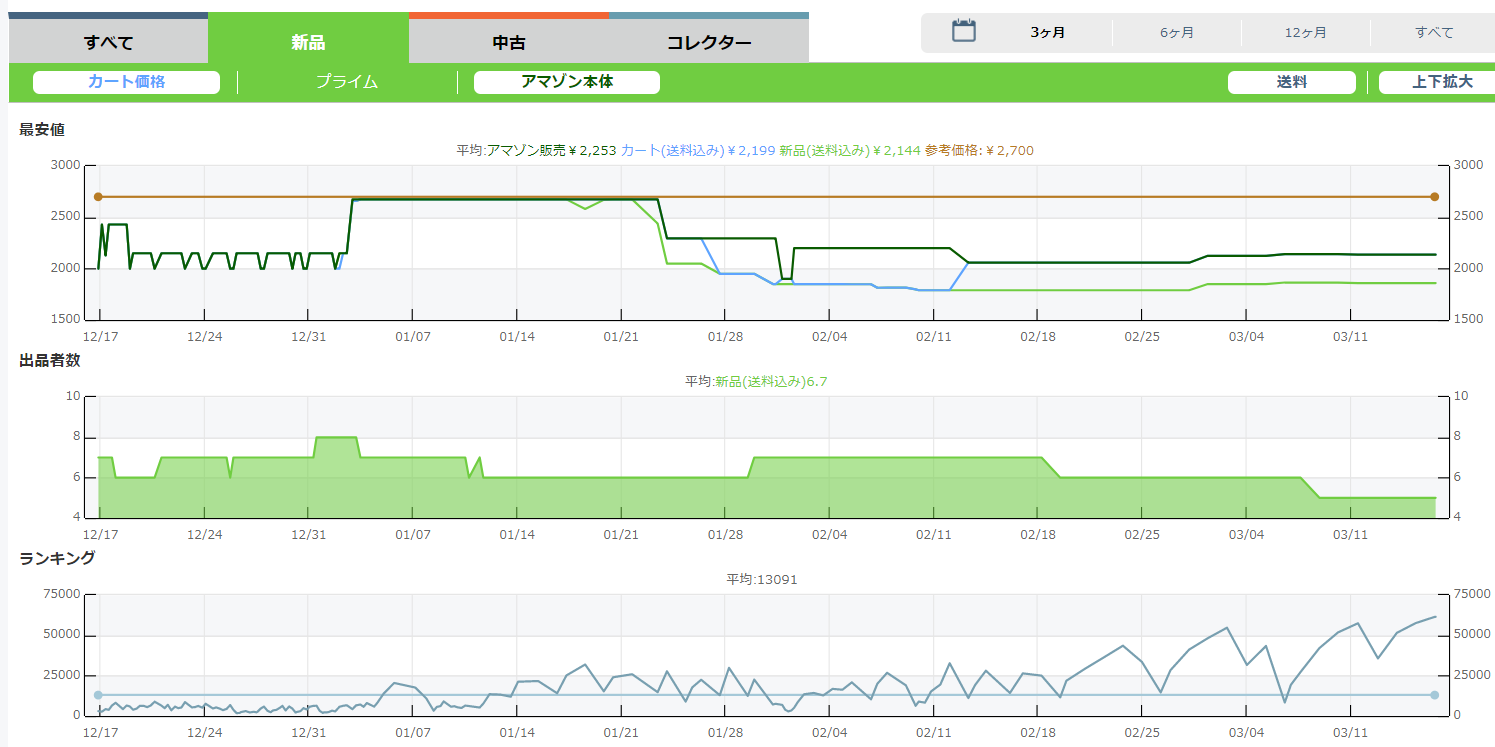Set date range to 6ヶ月

pyautogui.click(x=1176, y=33)
